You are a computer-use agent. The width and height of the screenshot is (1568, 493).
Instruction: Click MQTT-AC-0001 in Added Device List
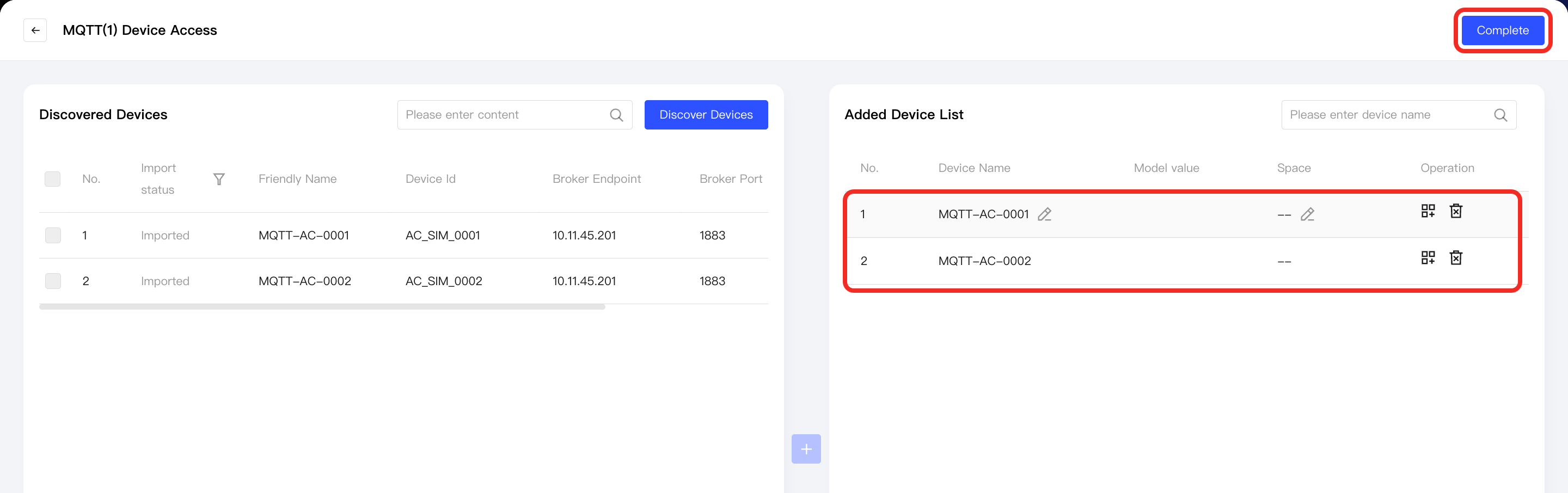point(984,214)
